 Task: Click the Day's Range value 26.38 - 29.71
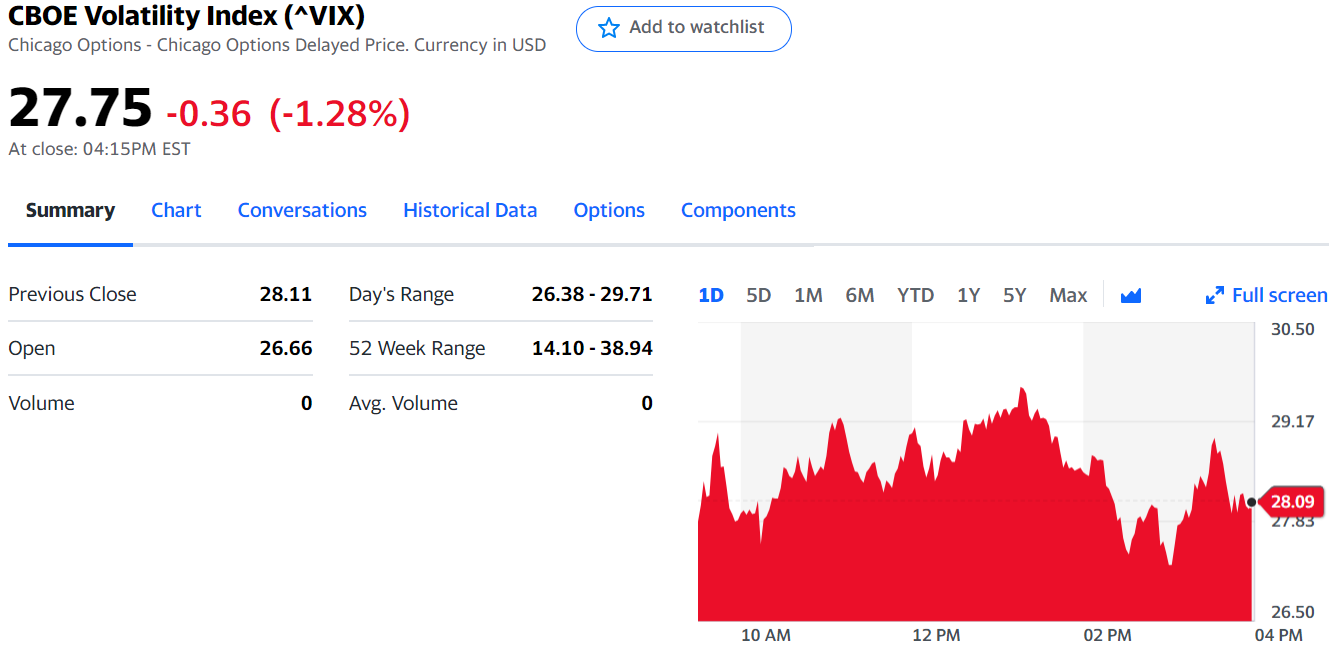592,294
